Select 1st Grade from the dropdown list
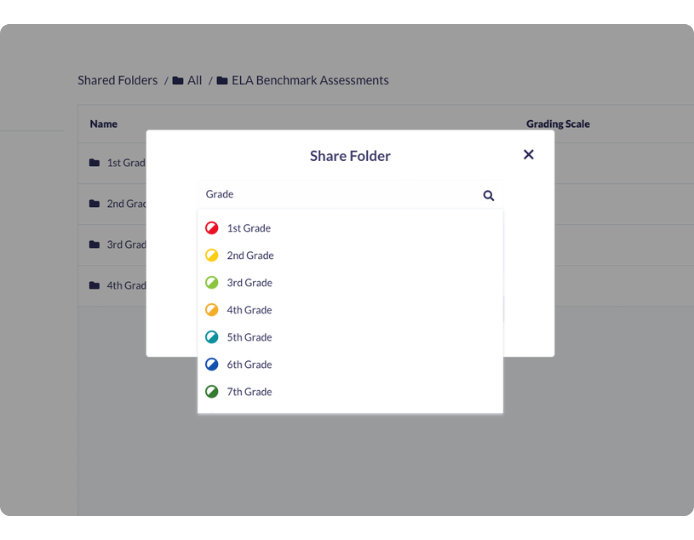The width and height of the screenshot is (694, 540). (249, 228)
